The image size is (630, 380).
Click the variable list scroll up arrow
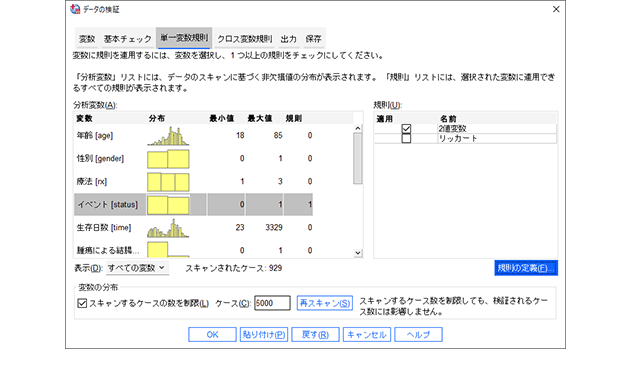point(358,129)
